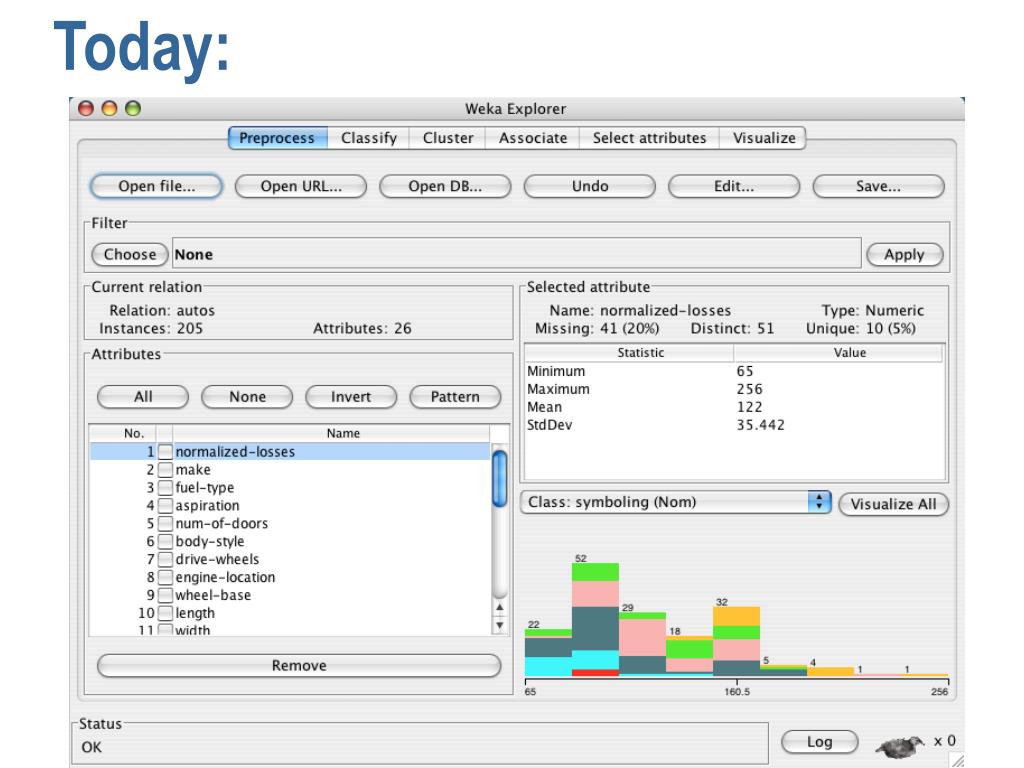Show the Visualize tab
The image size is (1024, 768).
[x=763, y=138]
